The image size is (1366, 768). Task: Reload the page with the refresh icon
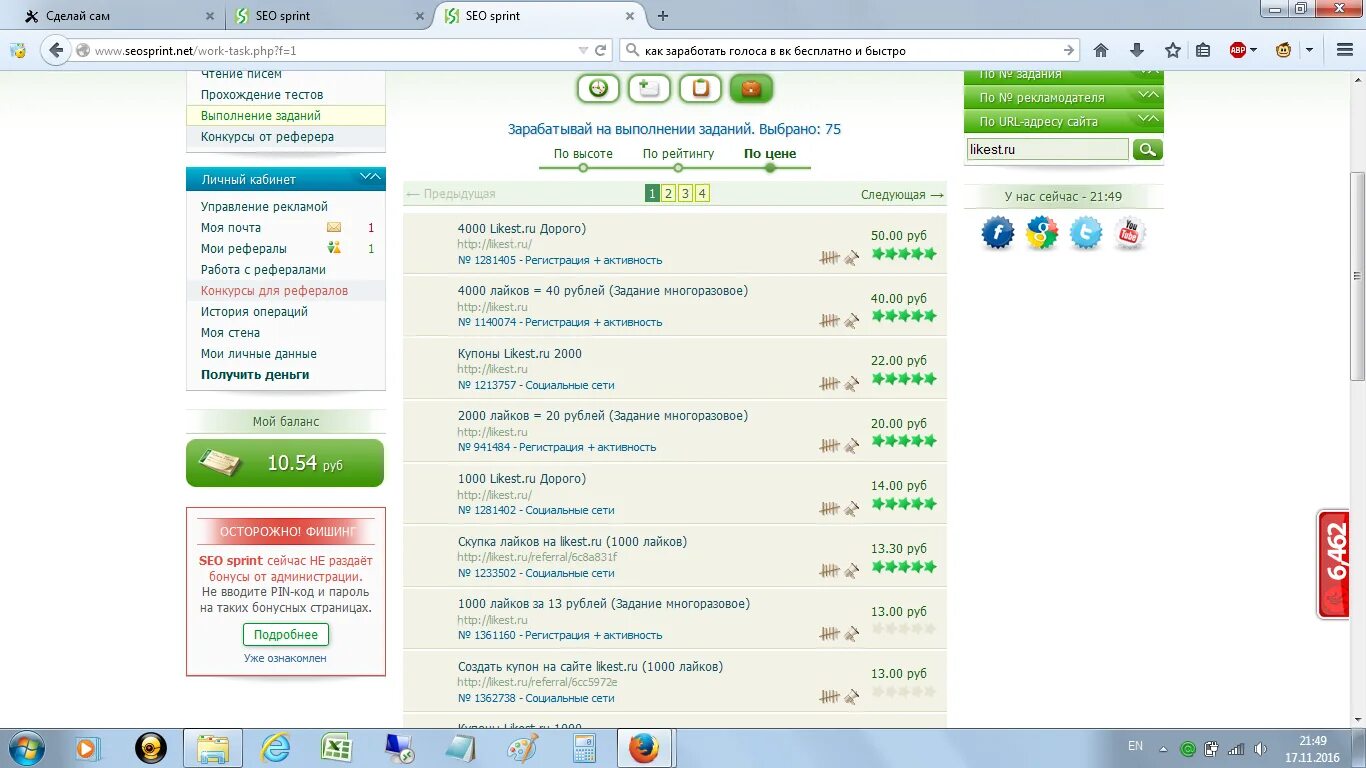point(601,50)
